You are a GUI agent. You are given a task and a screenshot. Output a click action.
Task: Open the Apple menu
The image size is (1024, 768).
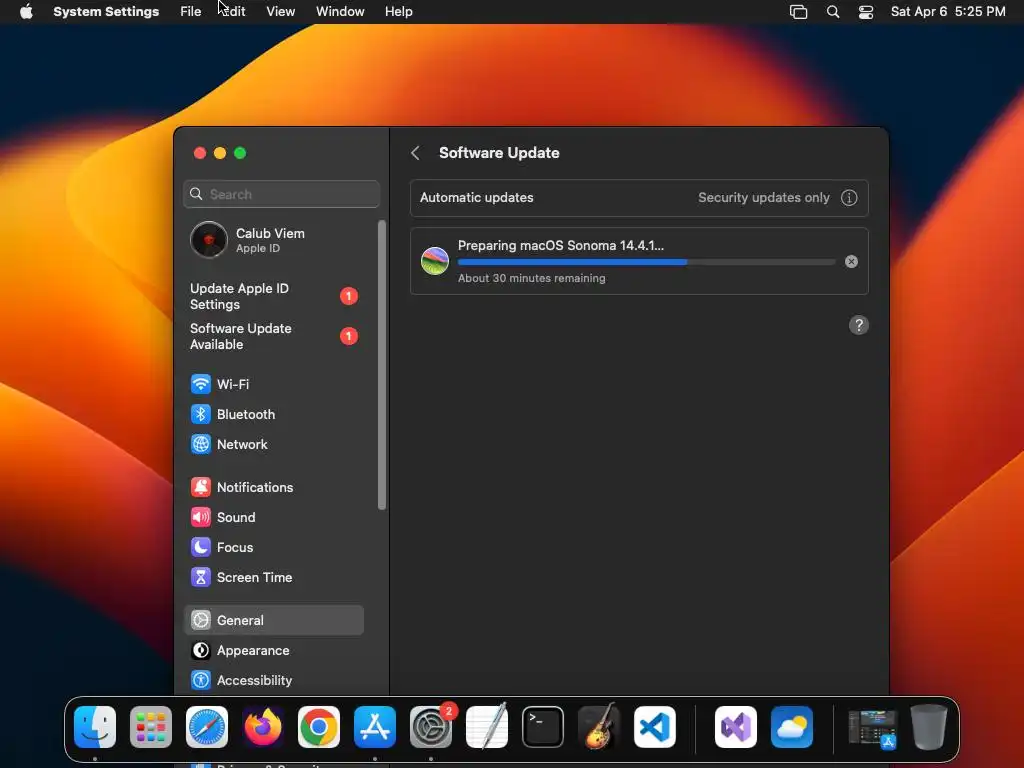click(x=26, y=12)
